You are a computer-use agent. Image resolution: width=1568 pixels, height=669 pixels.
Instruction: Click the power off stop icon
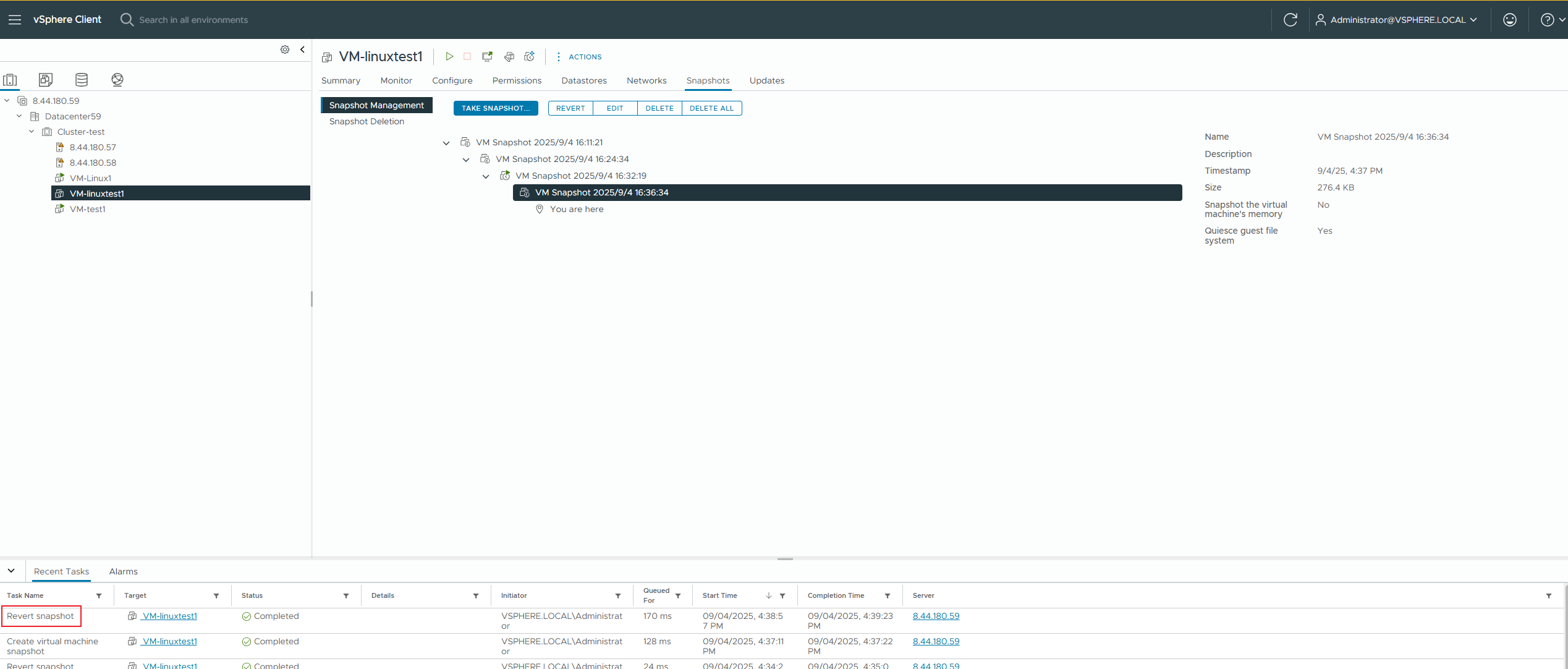point(467,56)
